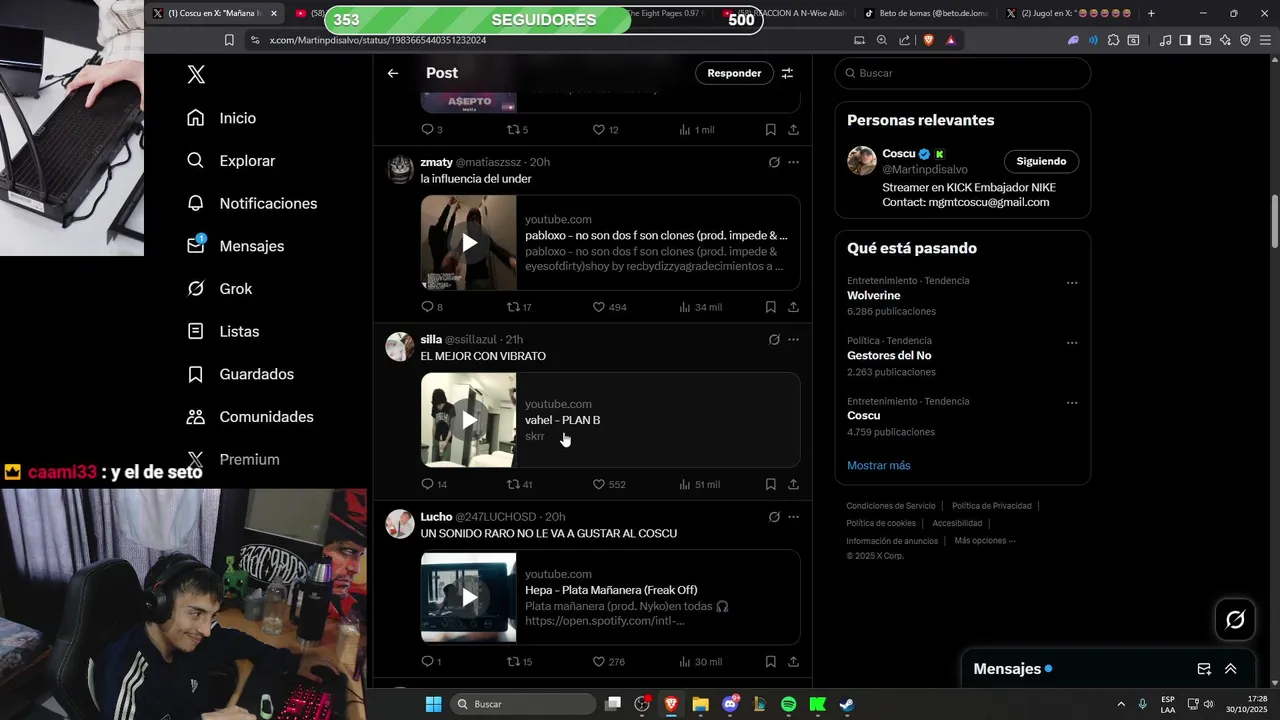Click the Buscar search field on X
1280x720 pixels.
pos(962,73)
